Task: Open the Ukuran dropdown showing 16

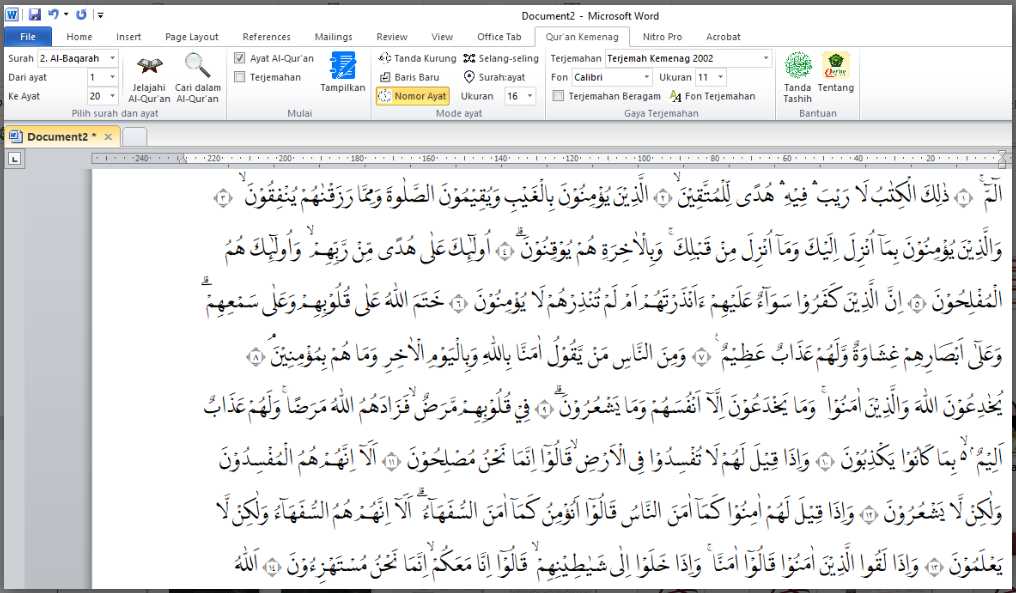Action: (x=520, y=96)
